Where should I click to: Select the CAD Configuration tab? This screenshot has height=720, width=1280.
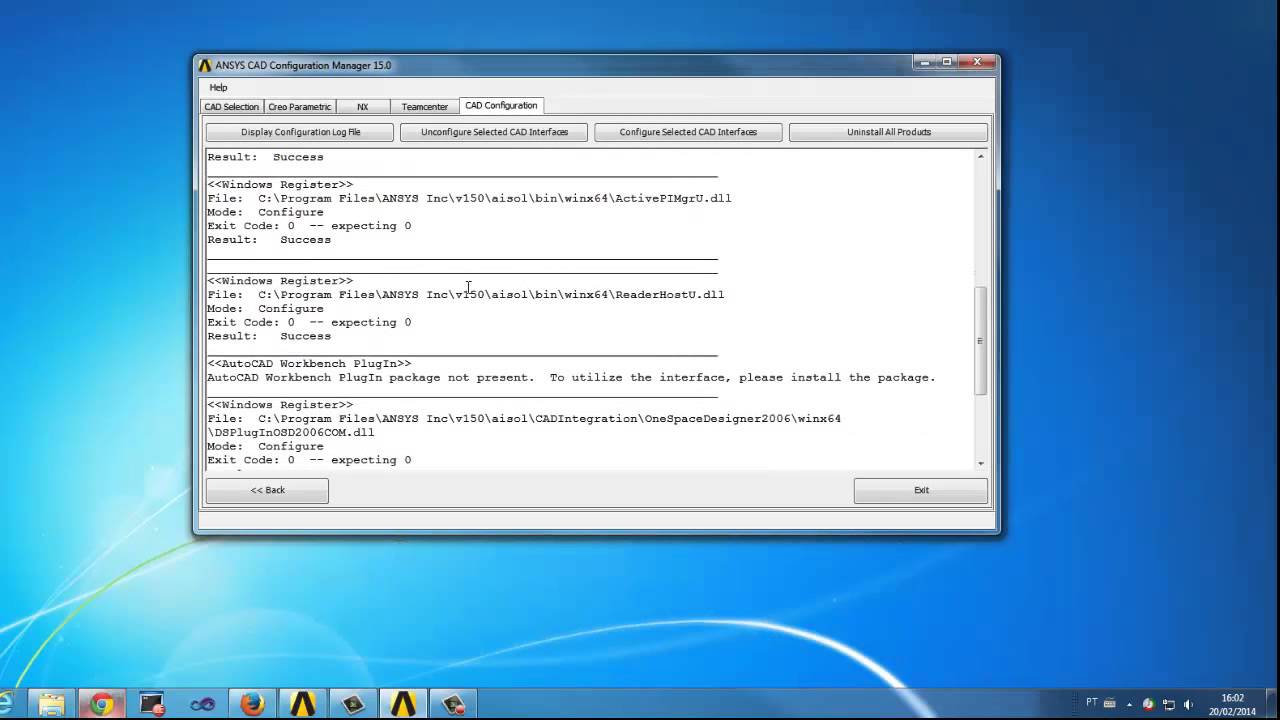tap(501, 105)
